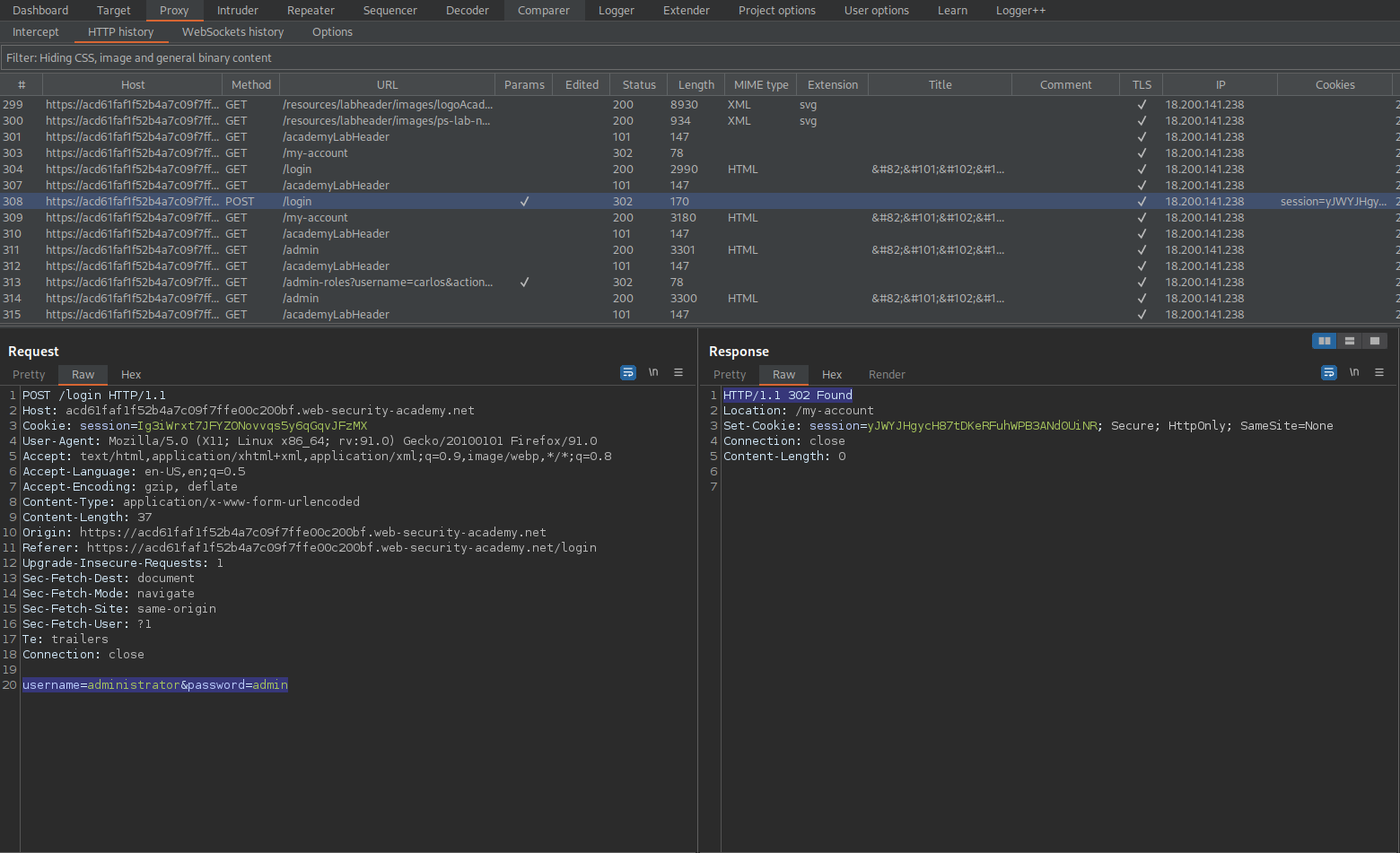Select Raw view of the Response
Viewport: 1400px width, 853px height.
[784, 375]
